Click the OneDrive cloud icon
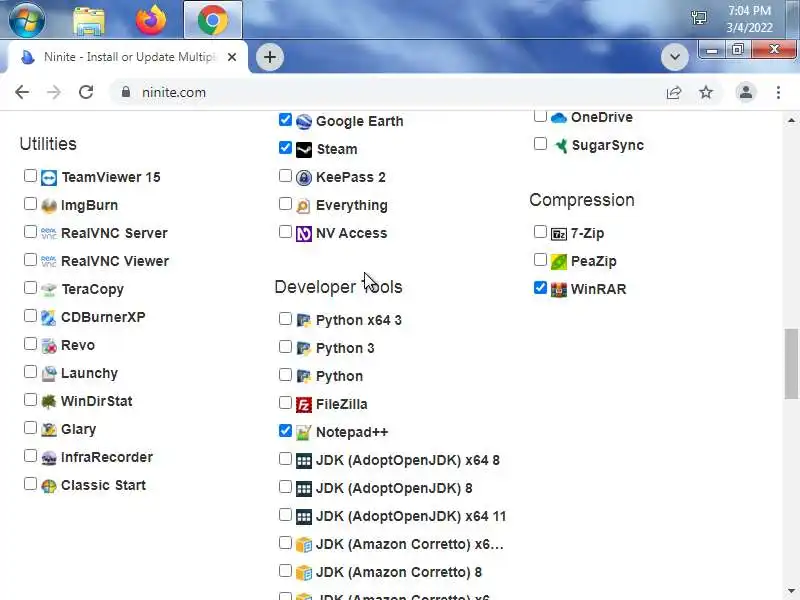 pos(559,118)
